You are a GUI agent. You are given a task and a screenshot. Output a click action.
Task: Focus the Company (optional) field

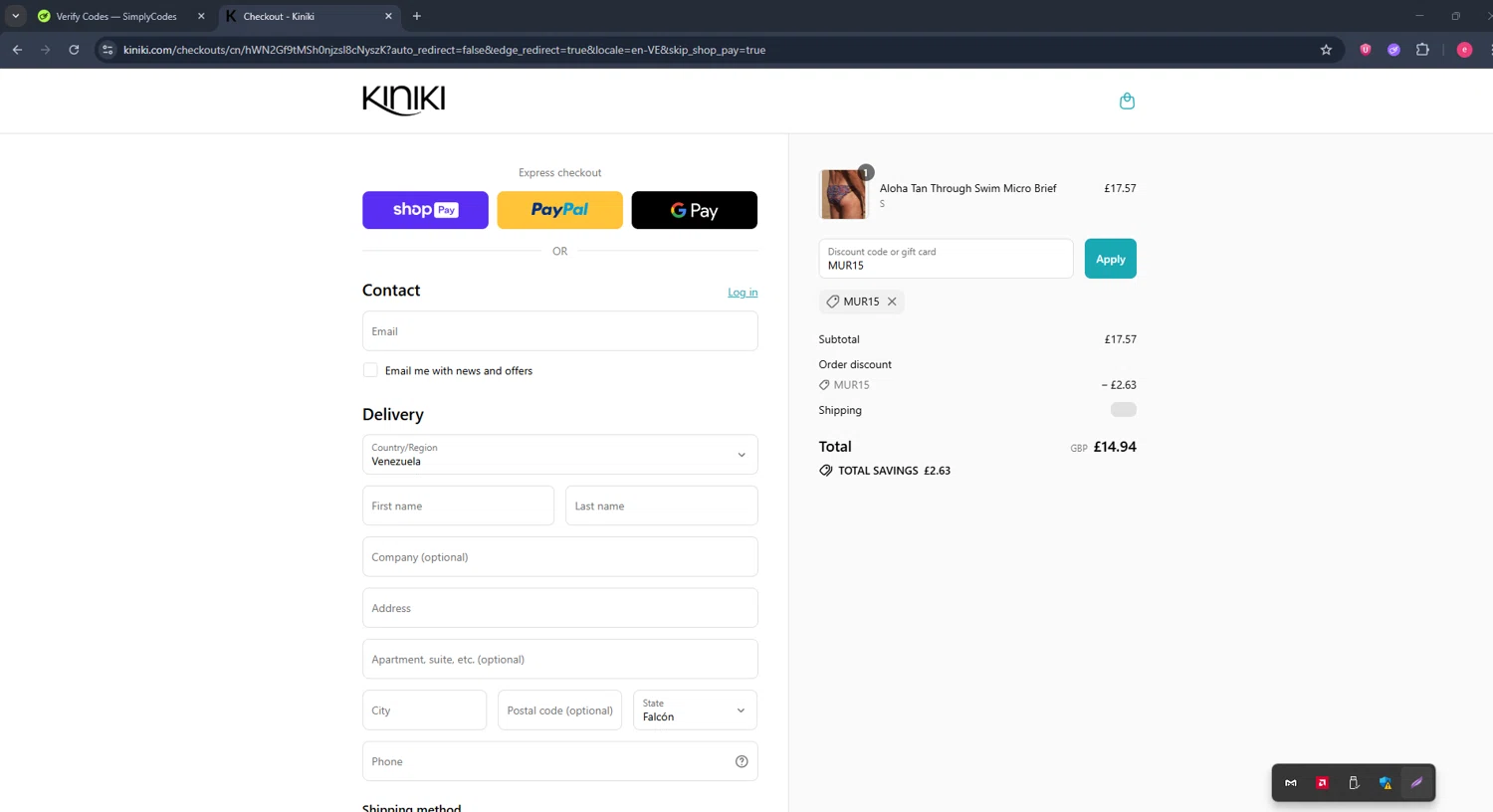tap(559, 557)
